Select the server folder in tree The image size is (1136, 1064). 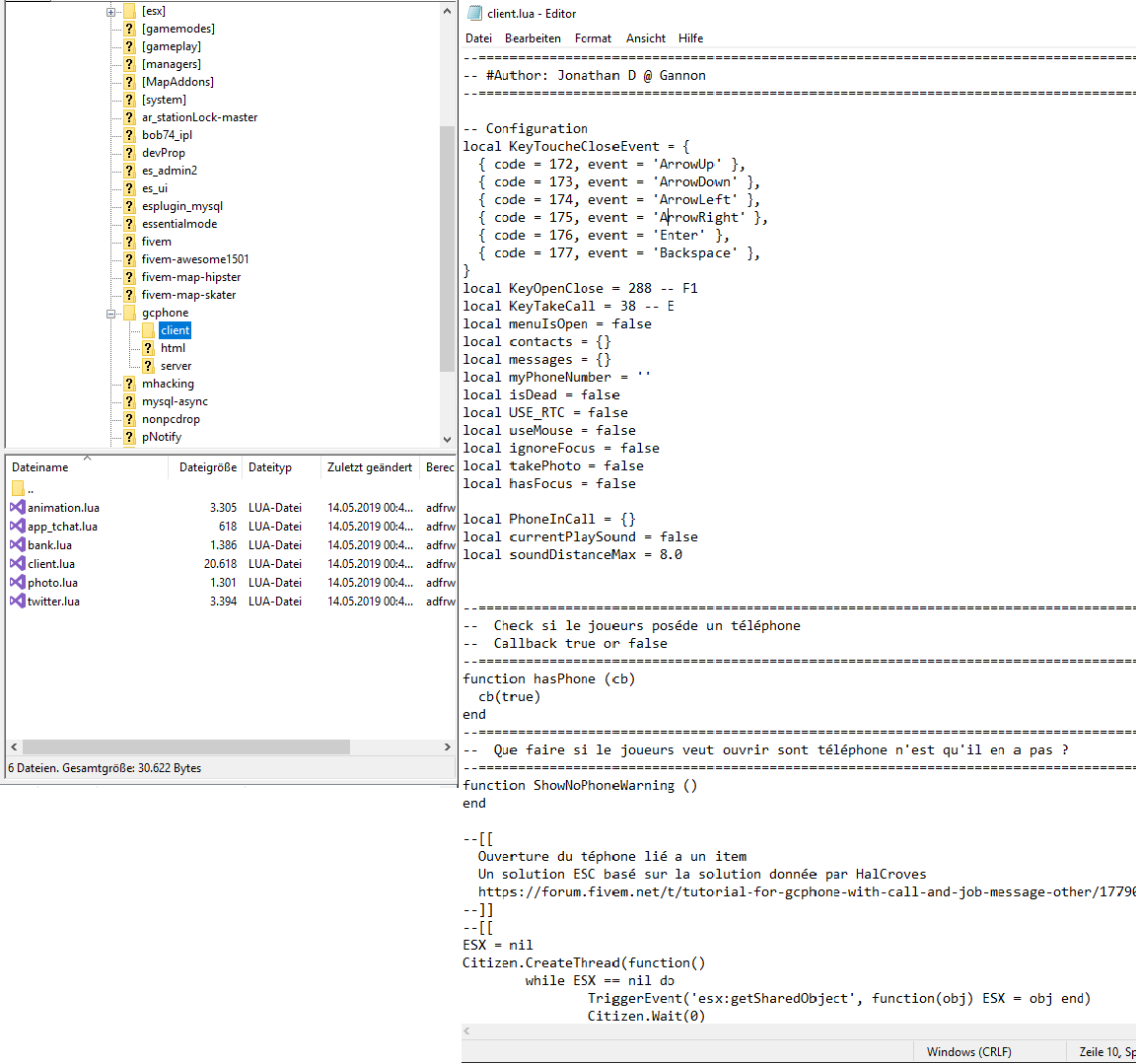pos(177,366)
